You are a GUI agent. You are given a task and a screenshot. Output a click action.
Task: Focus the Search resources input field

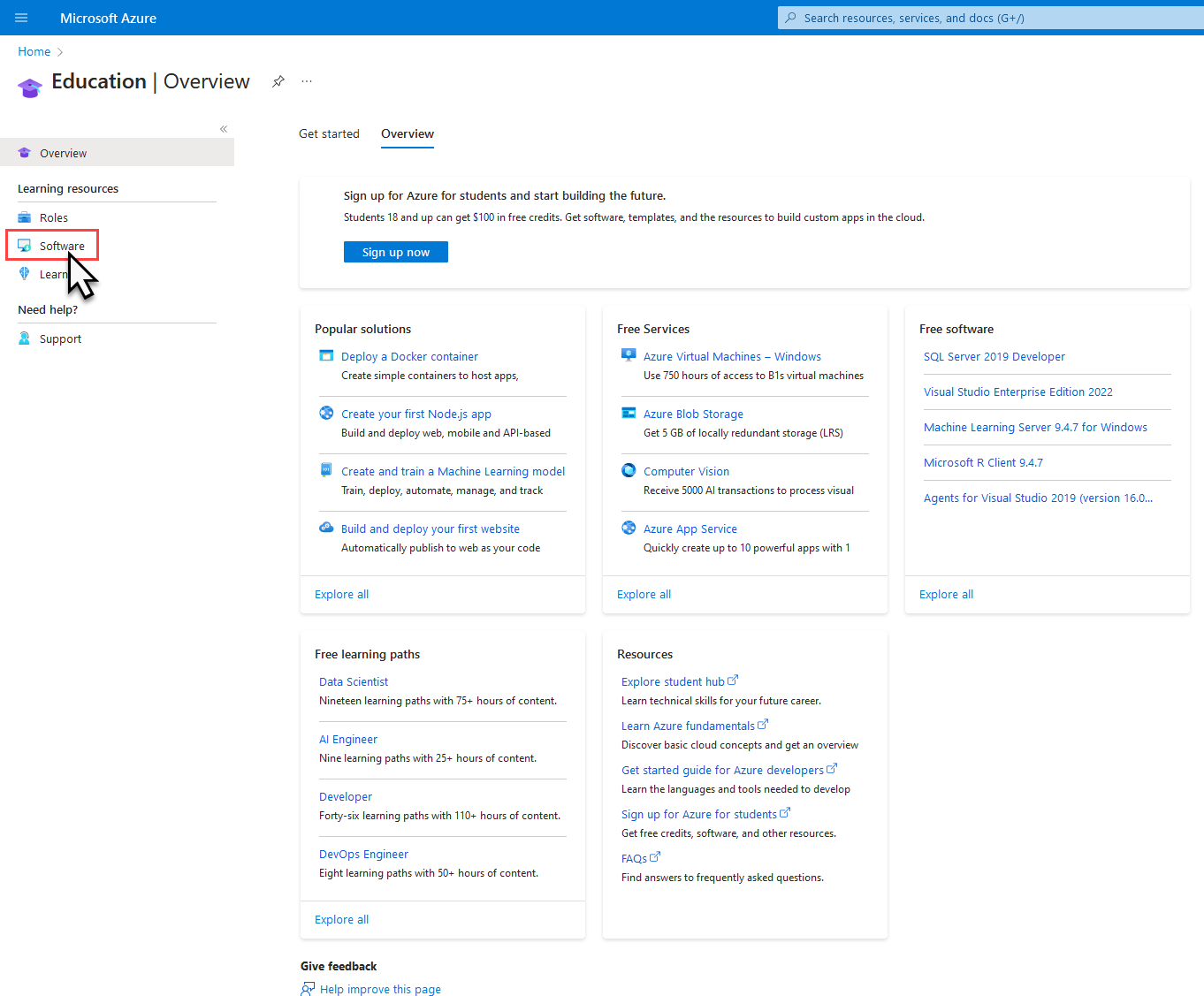[x=991, y=18]
